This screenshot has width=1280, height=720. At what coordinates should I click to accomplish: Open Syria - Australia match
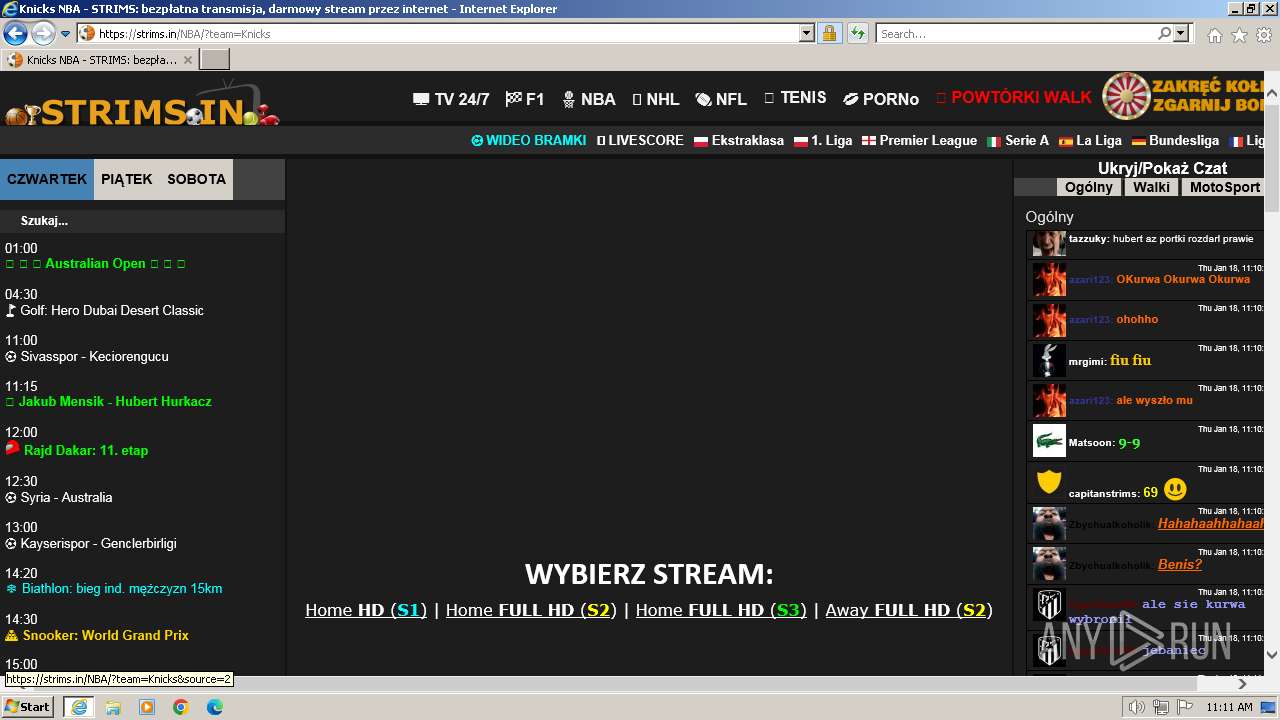point(59,497)
